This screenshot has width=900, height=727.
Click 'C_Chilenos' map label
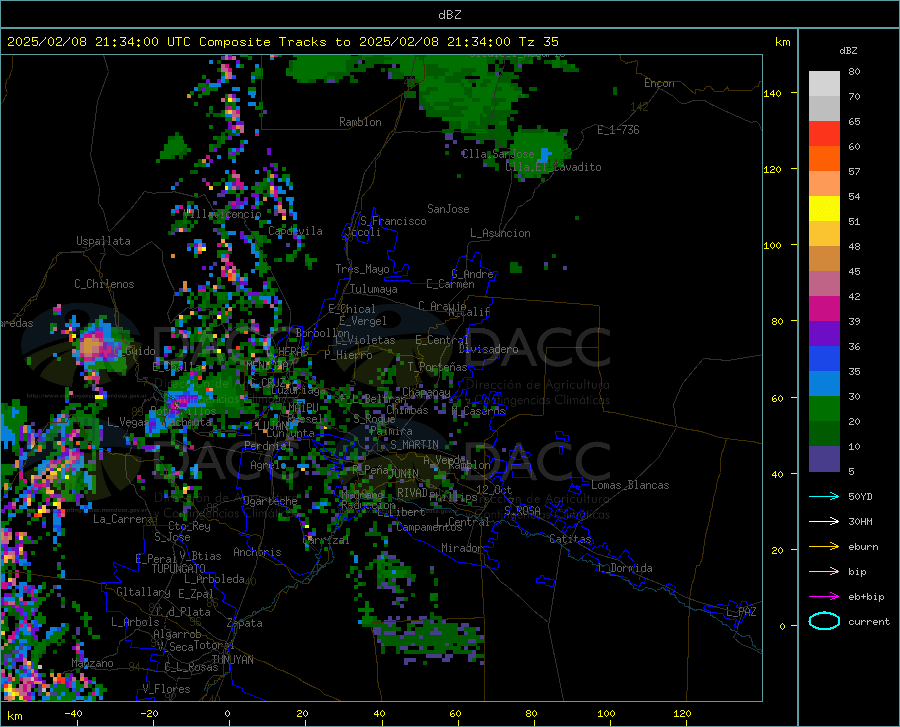104,284
